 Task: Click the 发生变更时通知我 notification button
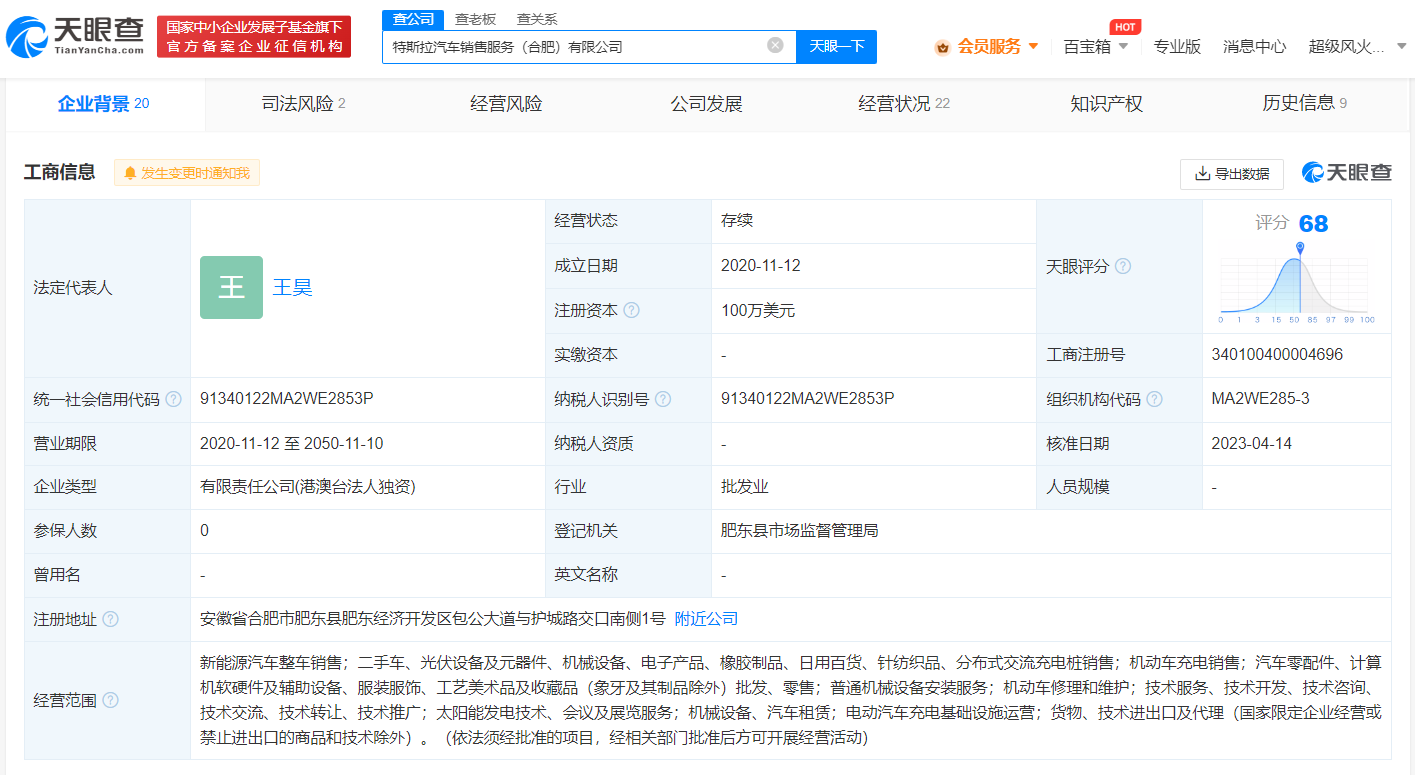pyautogui.click(x=187, y=173)
